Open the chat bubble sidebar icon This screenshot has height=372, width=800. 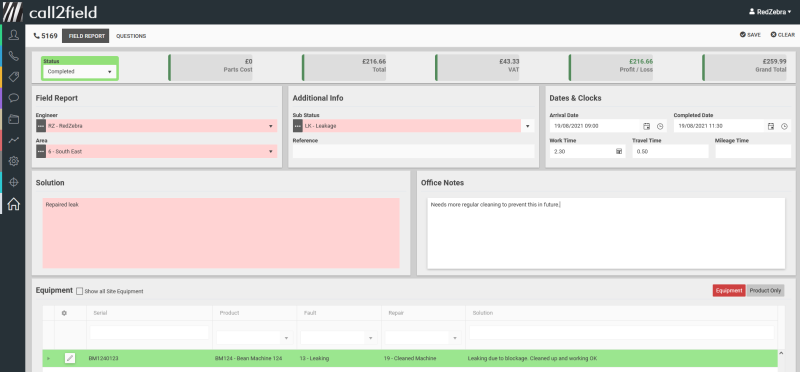click(x=13, y=98)
